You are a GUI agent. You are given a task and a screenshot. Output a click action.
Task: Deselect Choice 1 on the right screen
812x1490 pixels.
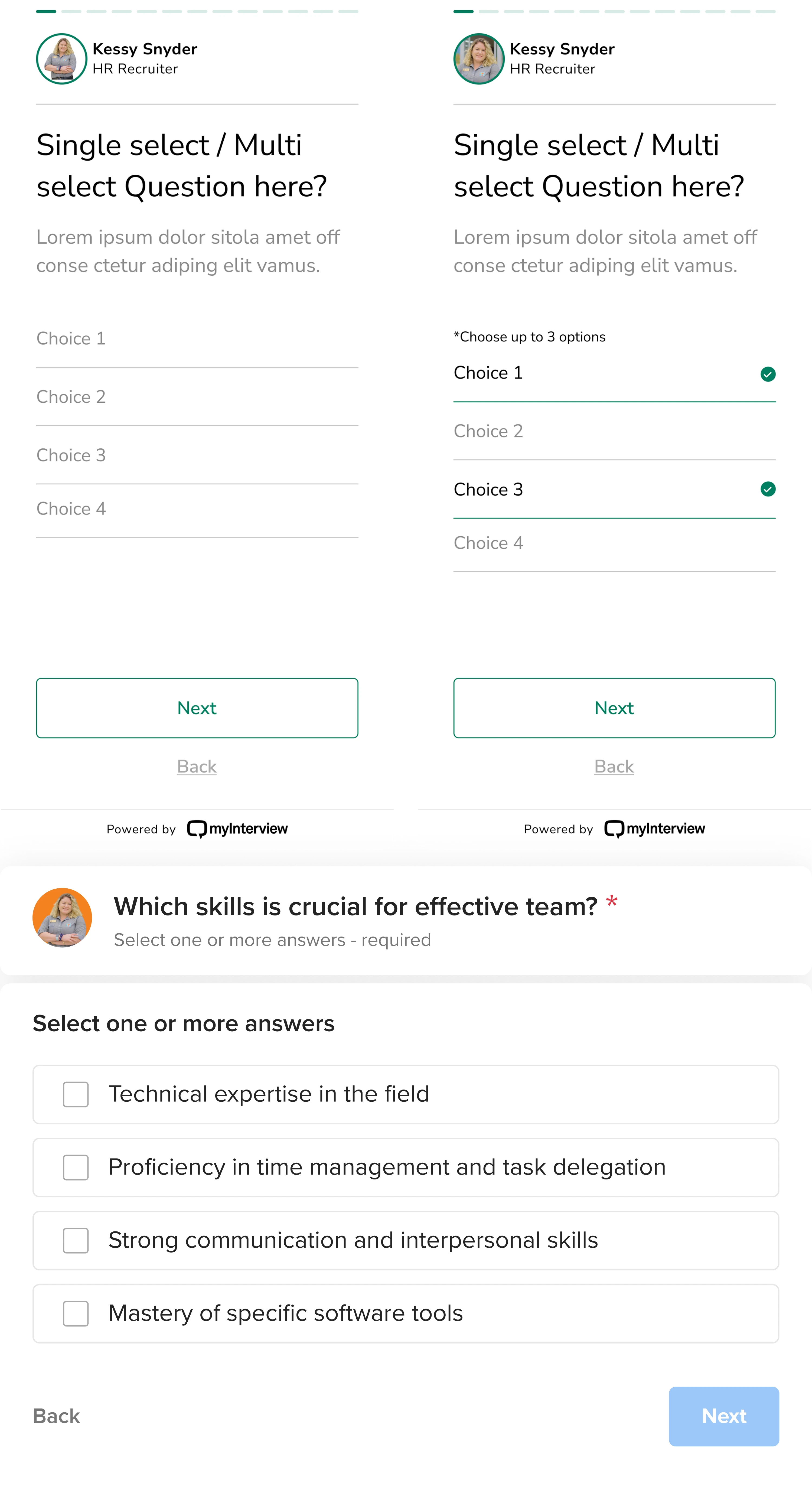pos(578,373)
